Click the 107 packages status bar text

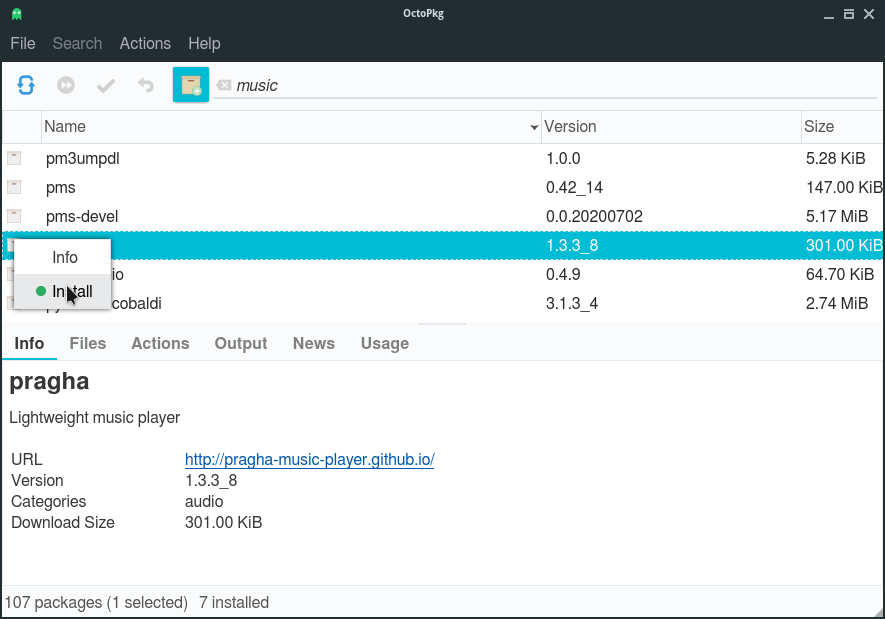coord(96,603)
